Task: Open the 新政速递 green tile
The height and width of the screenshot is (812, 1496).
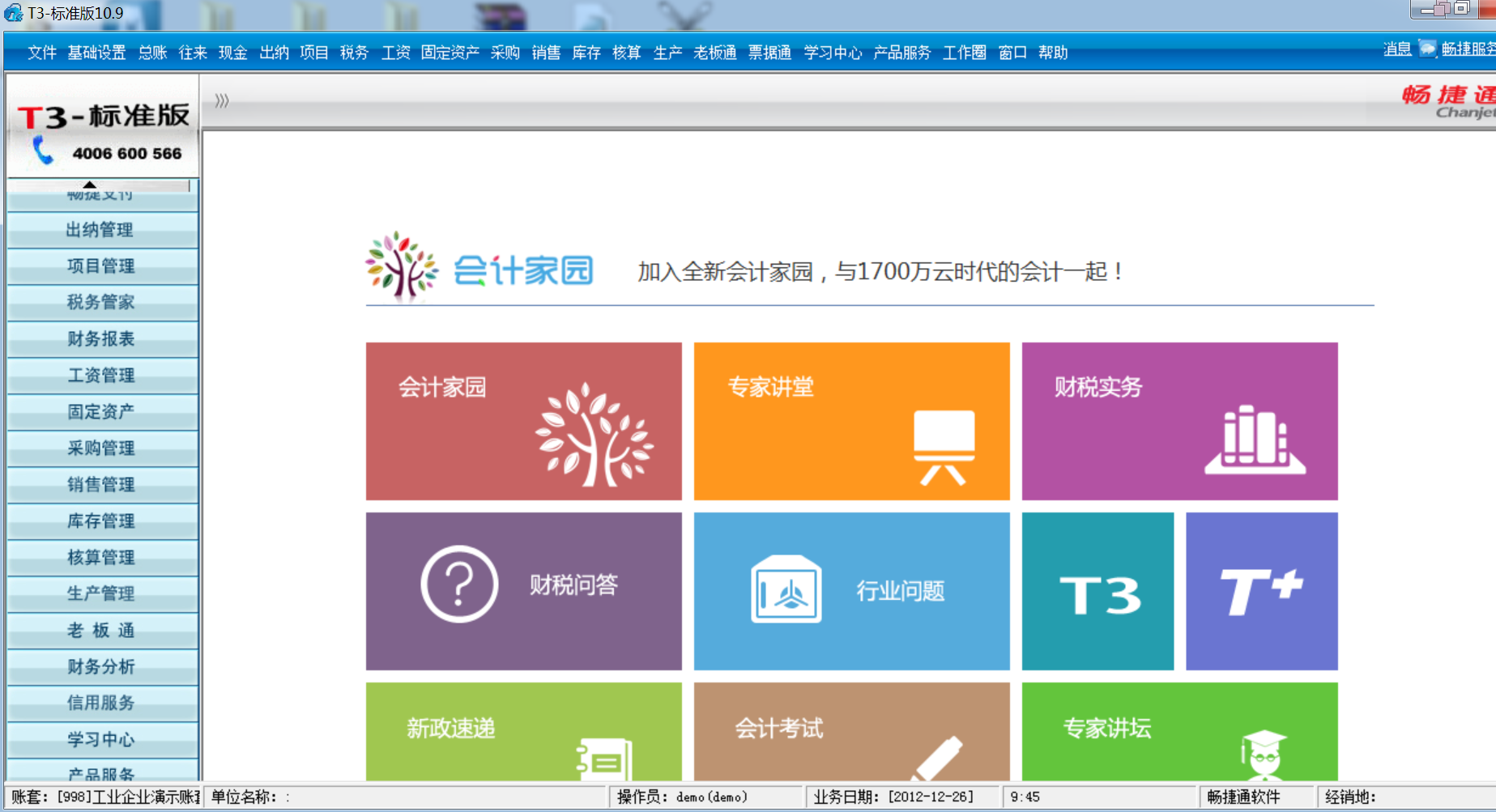Action: [x=523, y=731]
